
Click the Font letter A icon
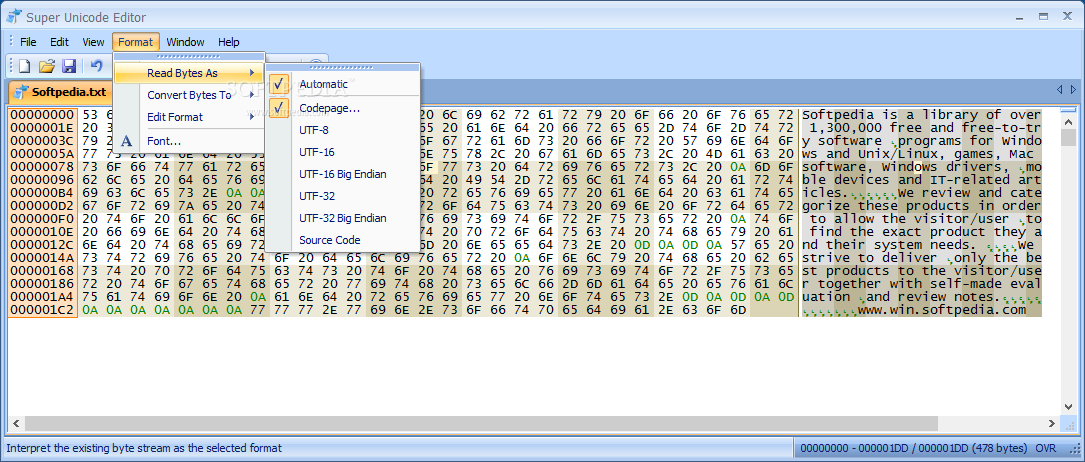126,141
